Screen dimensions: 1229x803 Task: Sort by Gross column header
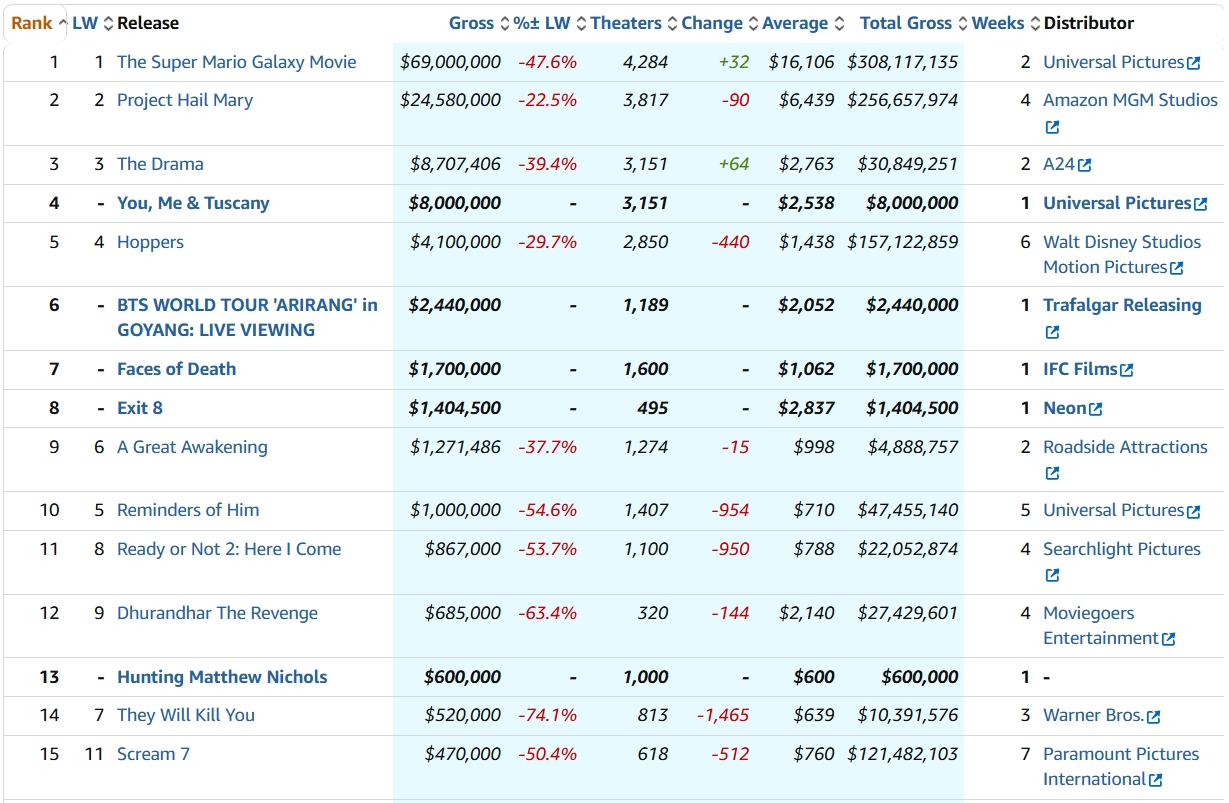coord(471,23)
